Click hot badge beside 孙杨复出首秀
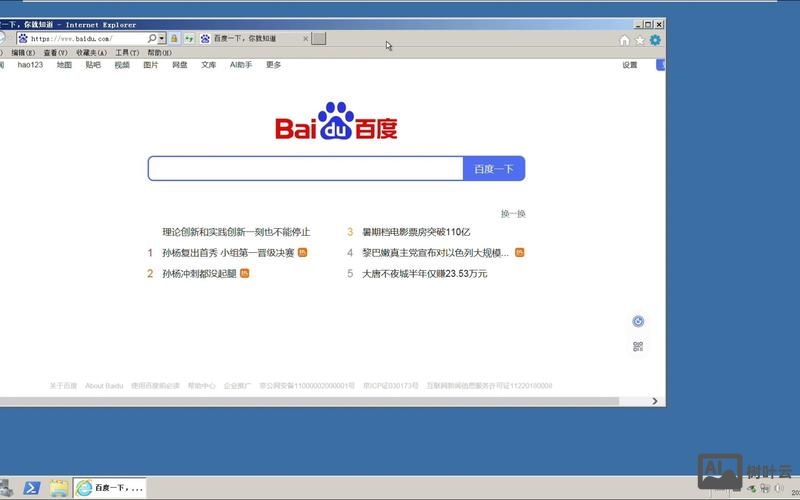800x500 pixels. coord(303,252)
